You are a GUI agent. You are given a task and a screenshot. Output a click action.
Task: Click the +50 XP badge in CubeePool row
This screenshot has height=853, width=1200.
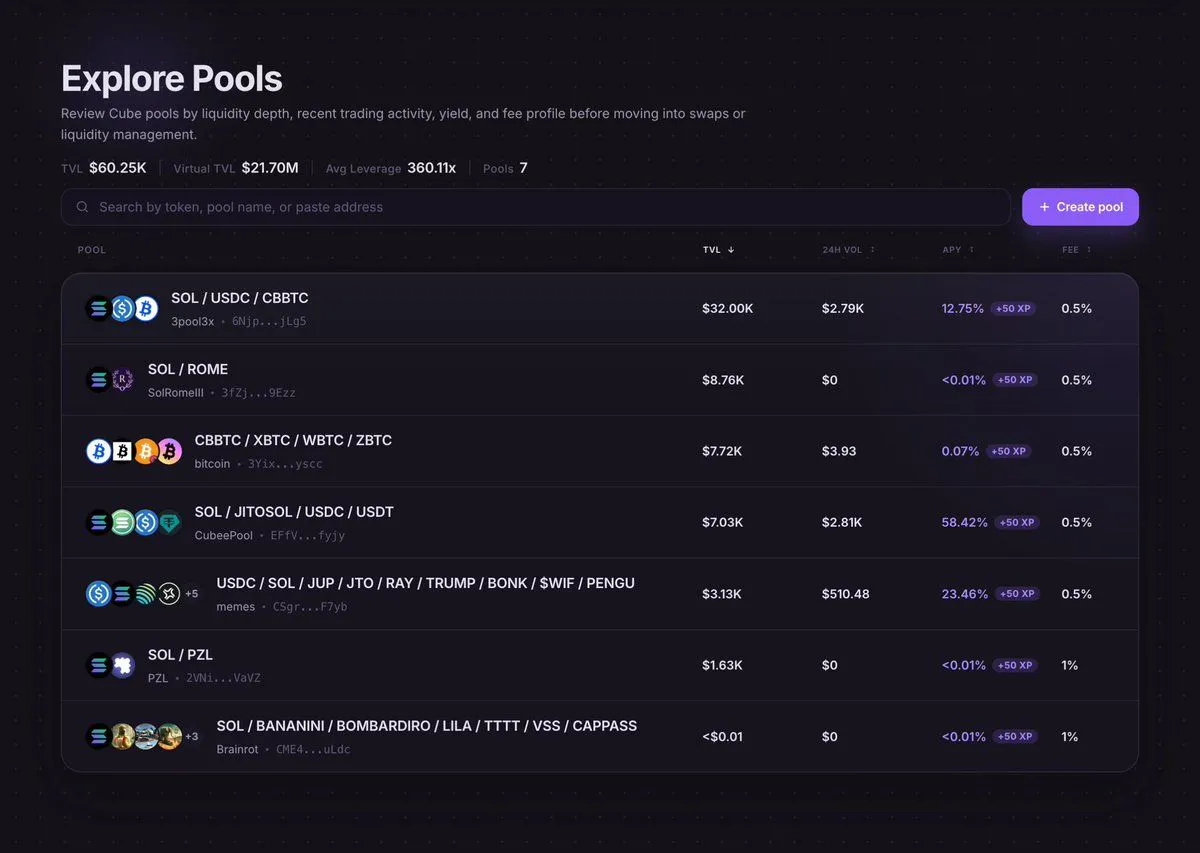coord(1016,522)
